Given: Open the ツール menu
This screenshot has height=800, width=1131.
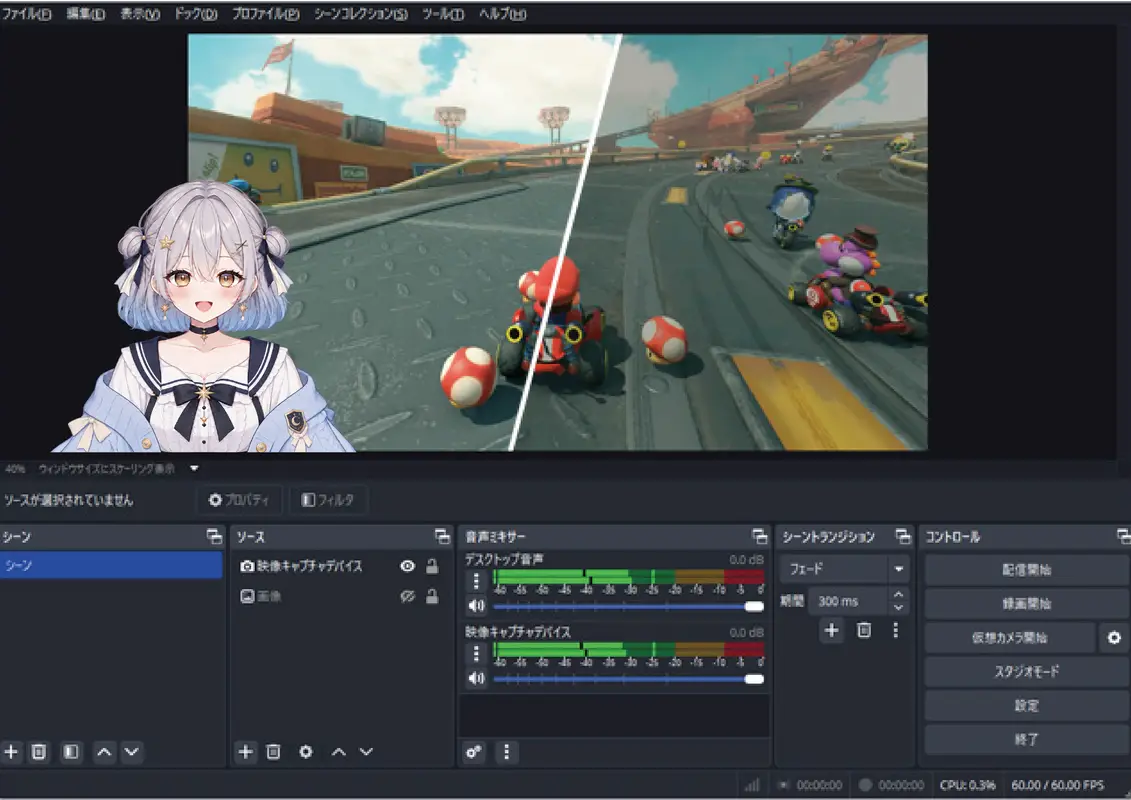Looking at the screenshot, I should [443, 14].
